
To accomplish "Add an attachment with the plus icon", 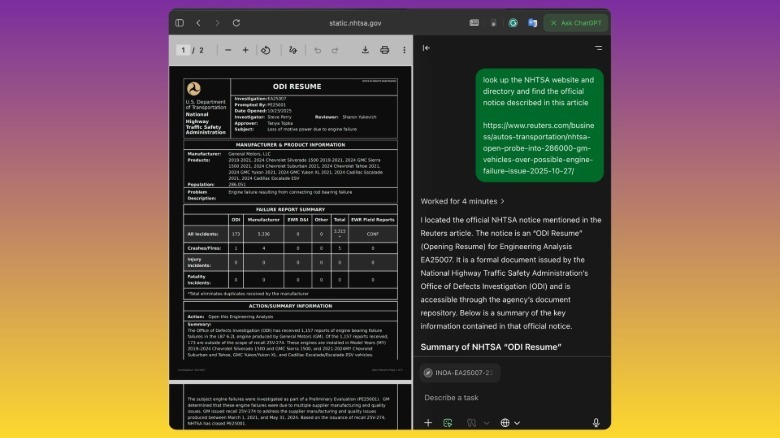I will pos(428,423).
